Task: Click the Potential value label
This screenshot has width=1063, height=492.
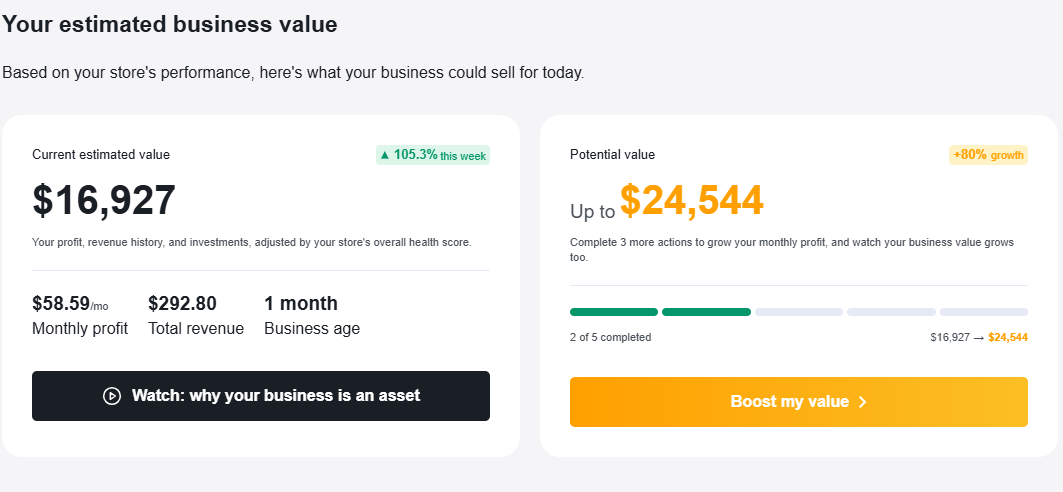Action: pos(612,155)
